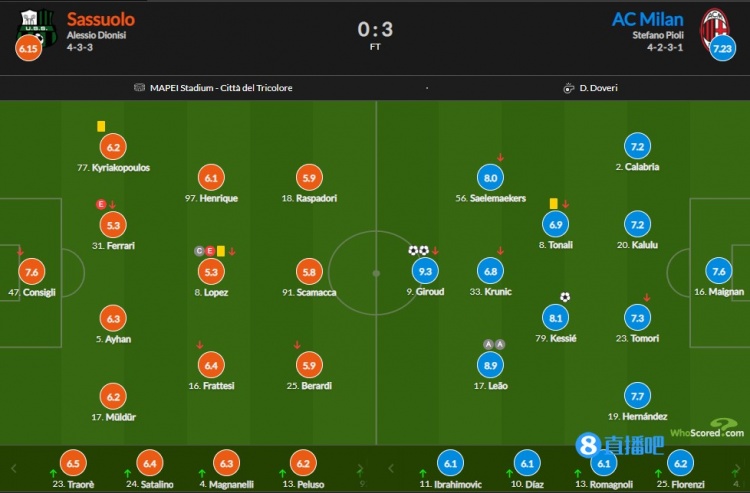Viewport: 750px width, 493px height.
Task: Select substitute Ibrahimovic's 6.1 rating
Action: (x=451, y=463)
